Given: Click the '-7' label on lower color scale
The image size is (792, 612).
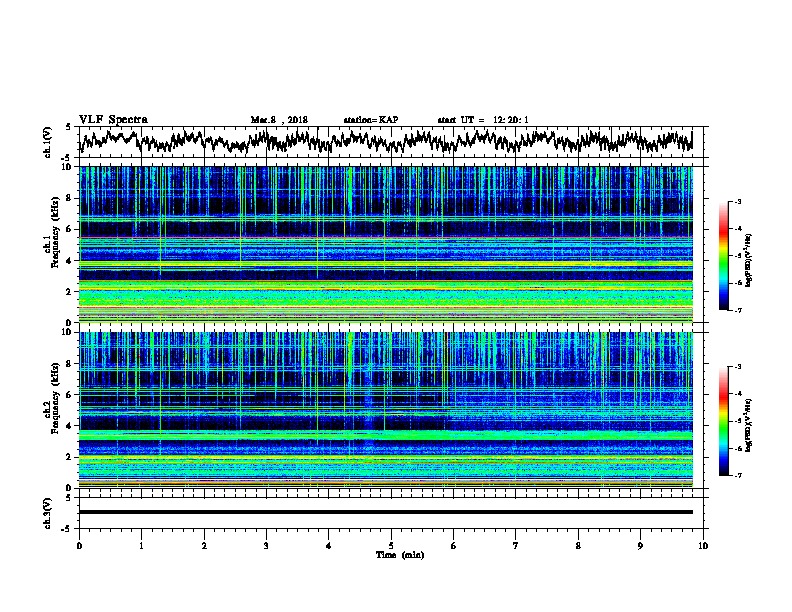Looking at the screenshot, I should click(x=737, y=476).
